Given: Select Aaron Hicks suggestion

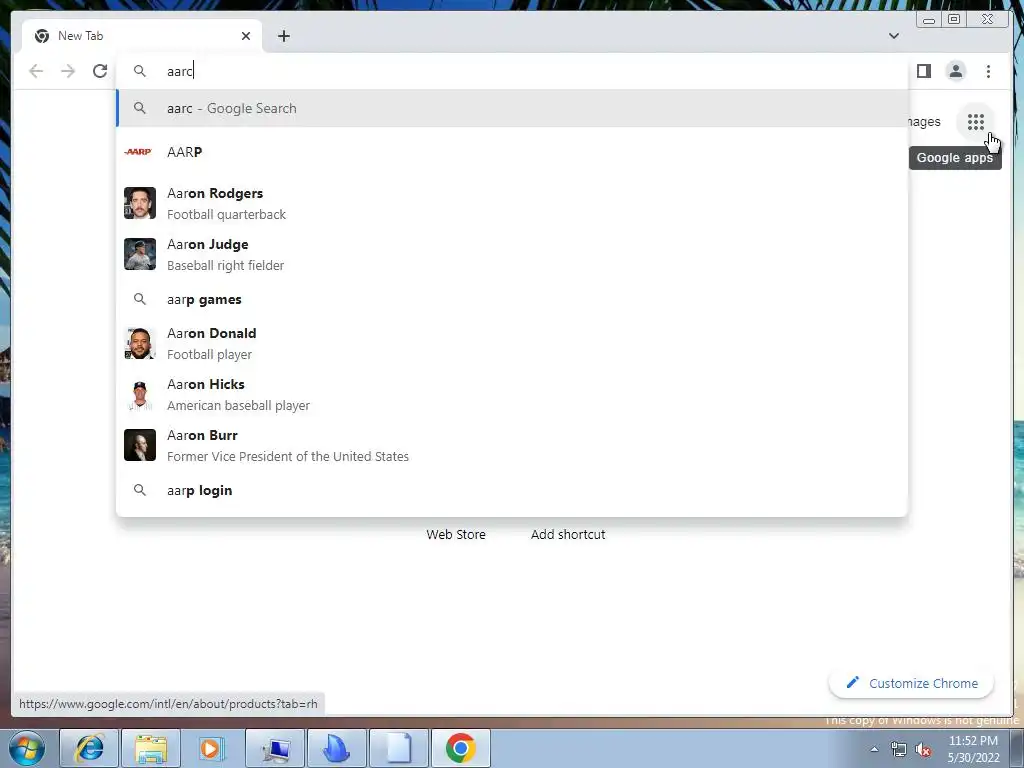Looking at the screenshot, I should [511, 394].
